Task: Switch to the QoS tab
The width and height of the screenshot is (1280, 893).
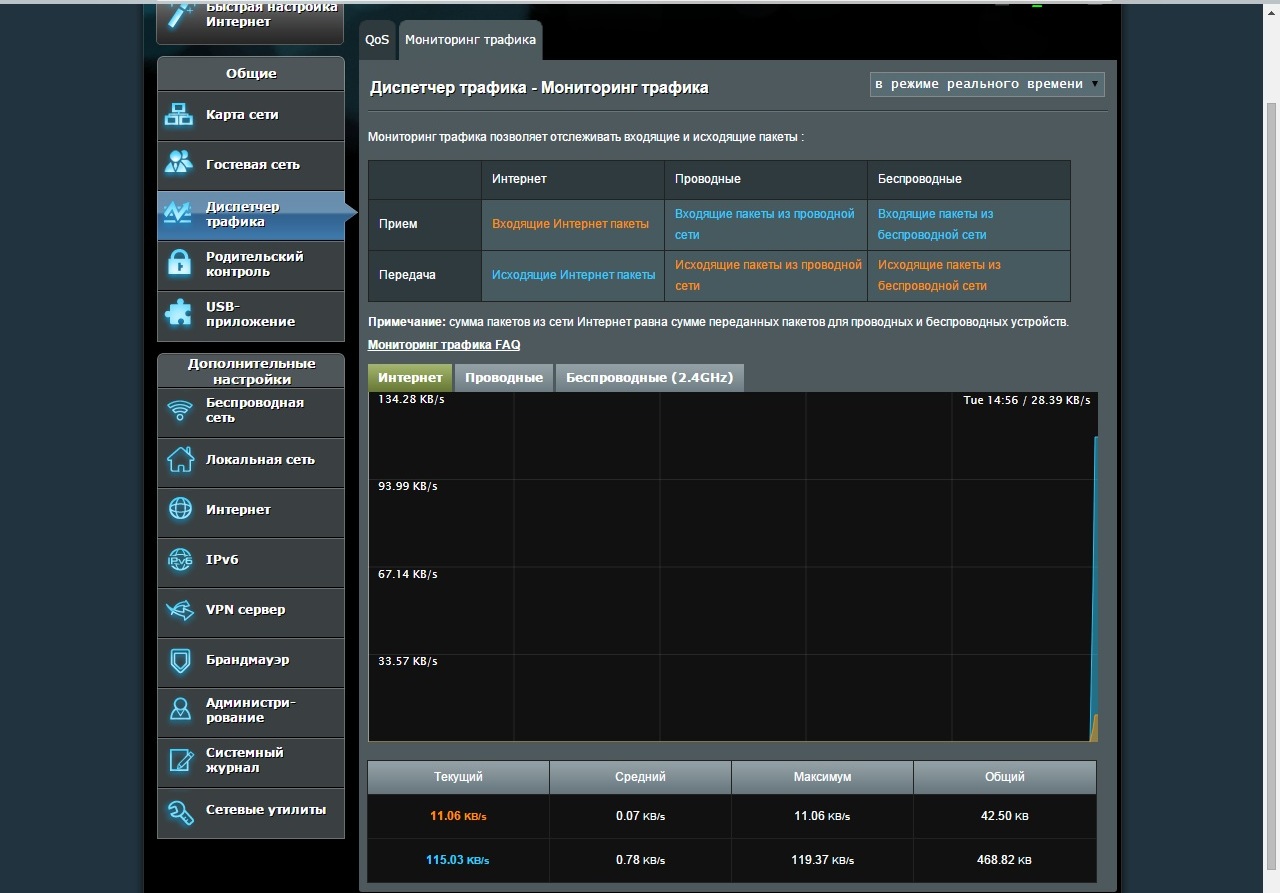Action: click(377, 40)
